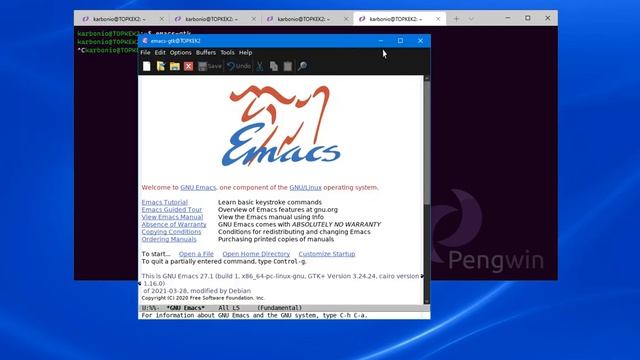The width and height of the screenshot is (640, 360).
Task: Click the Cut scissors icon
Action: tap(260, 66)
